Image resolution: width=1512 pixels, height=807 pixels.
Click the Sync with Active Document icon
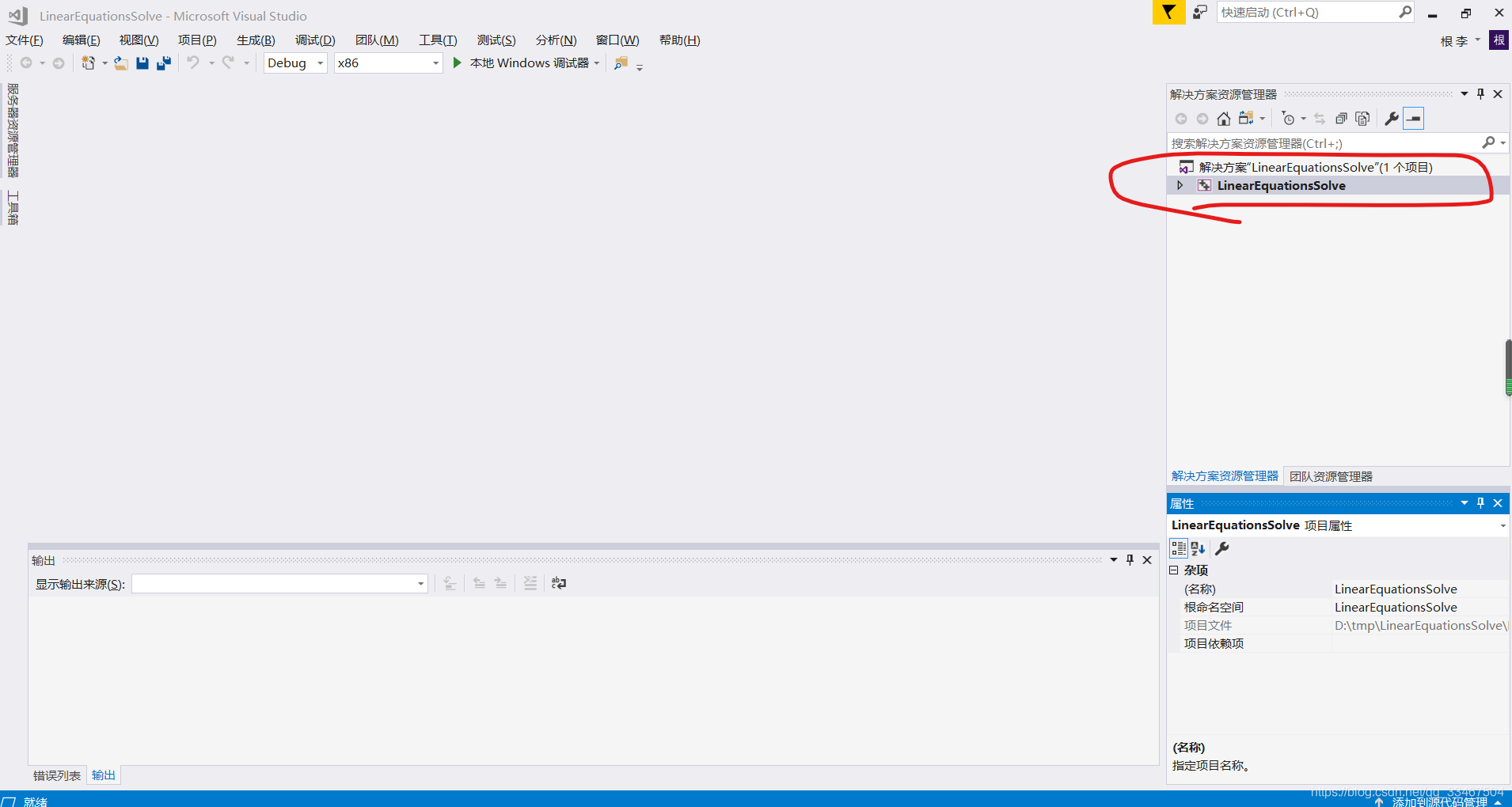click(1320, 119)
